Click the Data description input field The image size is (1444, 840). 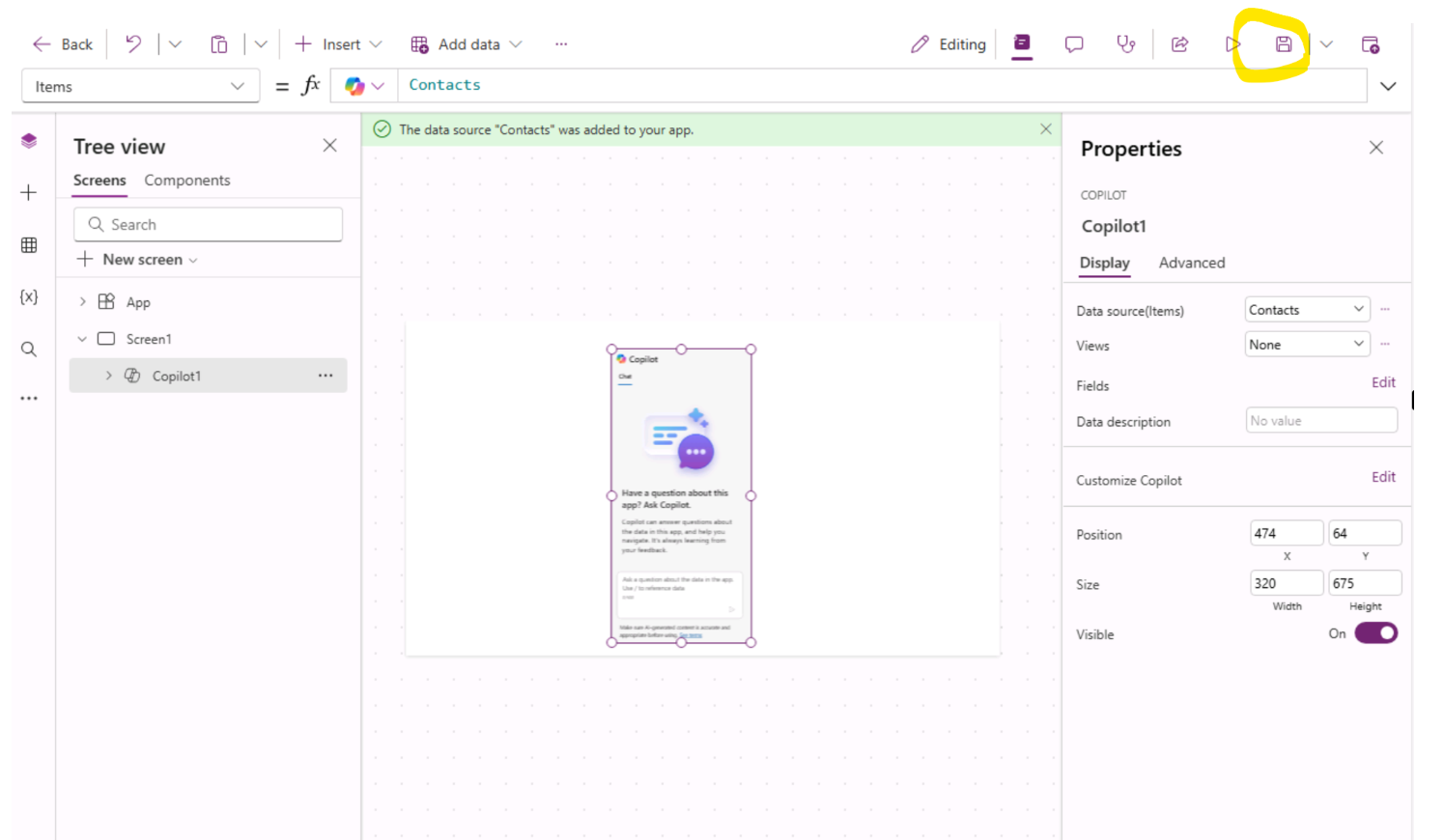[x=1320, y=421]
